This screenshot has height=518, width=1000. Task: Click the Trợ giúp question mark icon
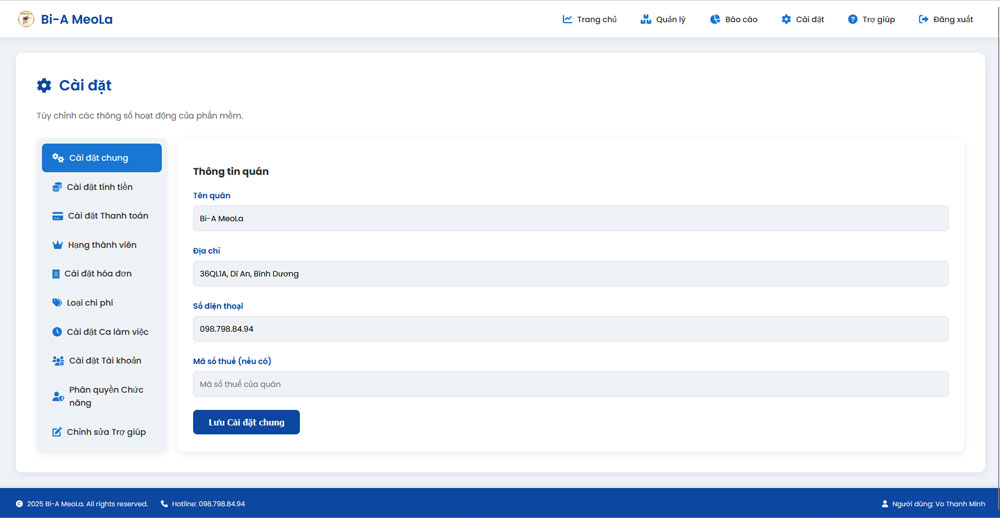tap(852, 19)
